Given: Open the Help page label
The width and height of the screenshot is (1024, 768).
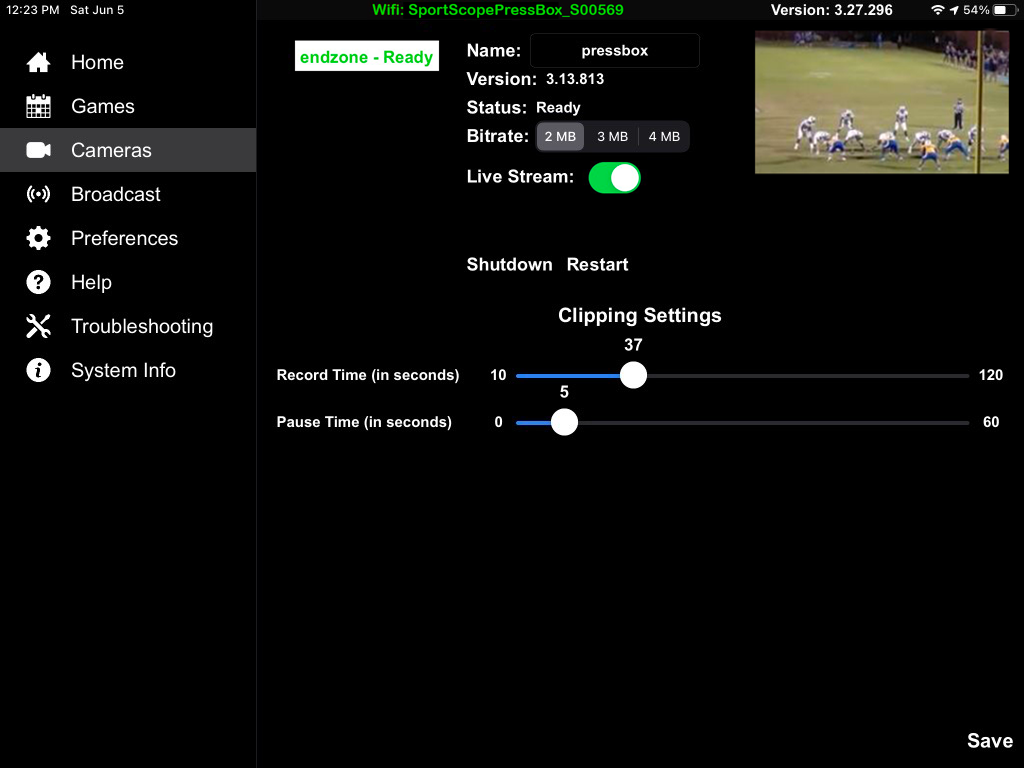Looking at the screenshot, I should click(x=91, y=282).
